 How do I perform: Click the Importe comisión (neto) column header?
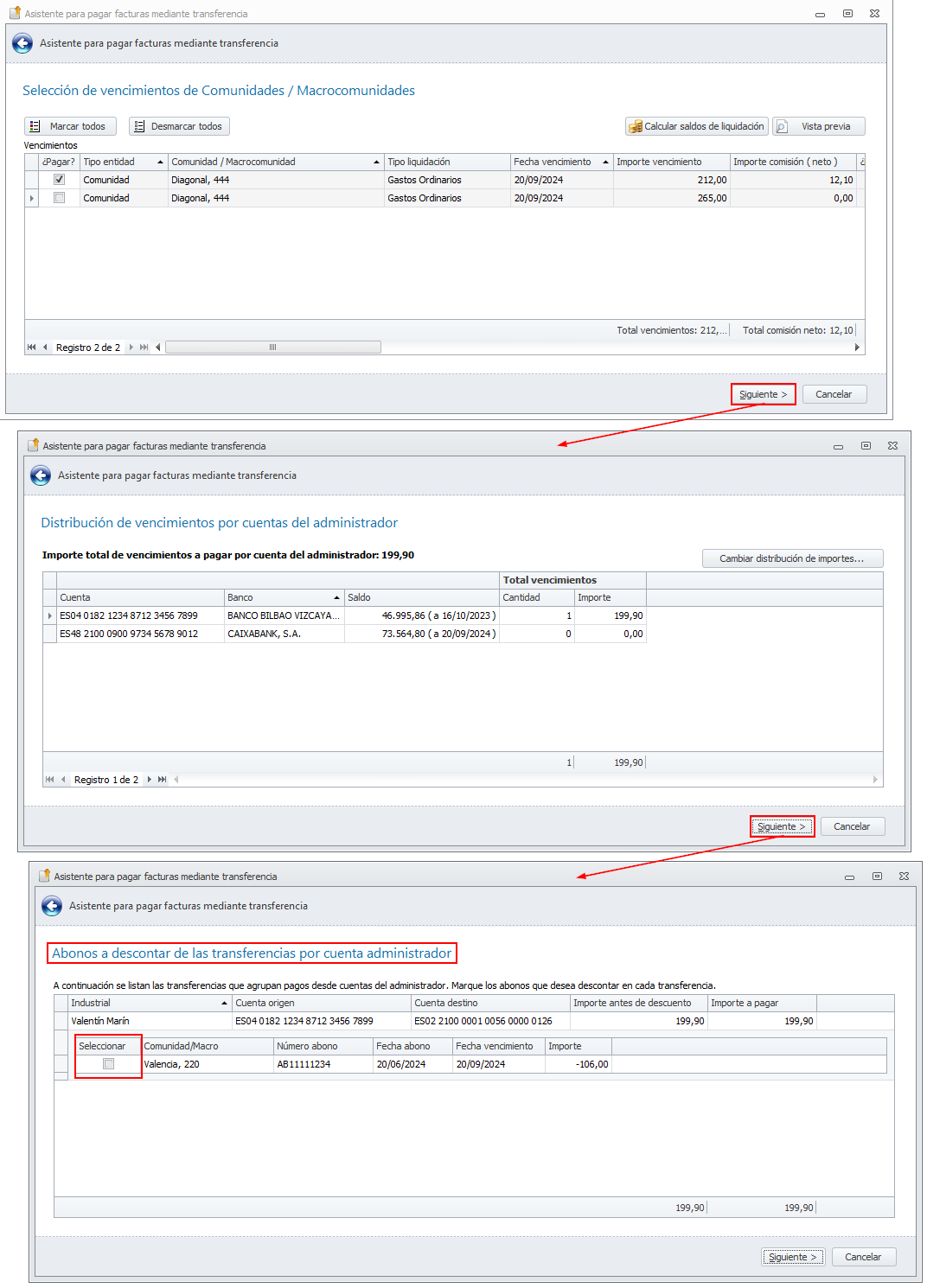tap(793, 162)
